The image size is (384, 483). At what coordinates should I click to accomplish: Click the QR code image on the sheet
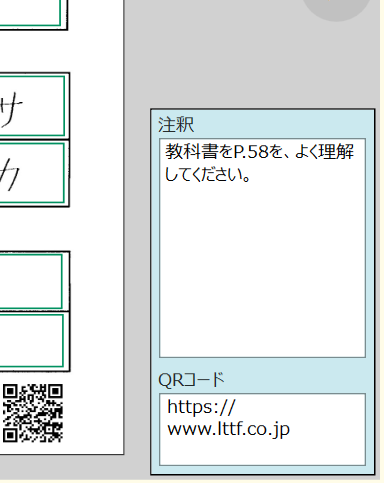[x=33, y=413]
